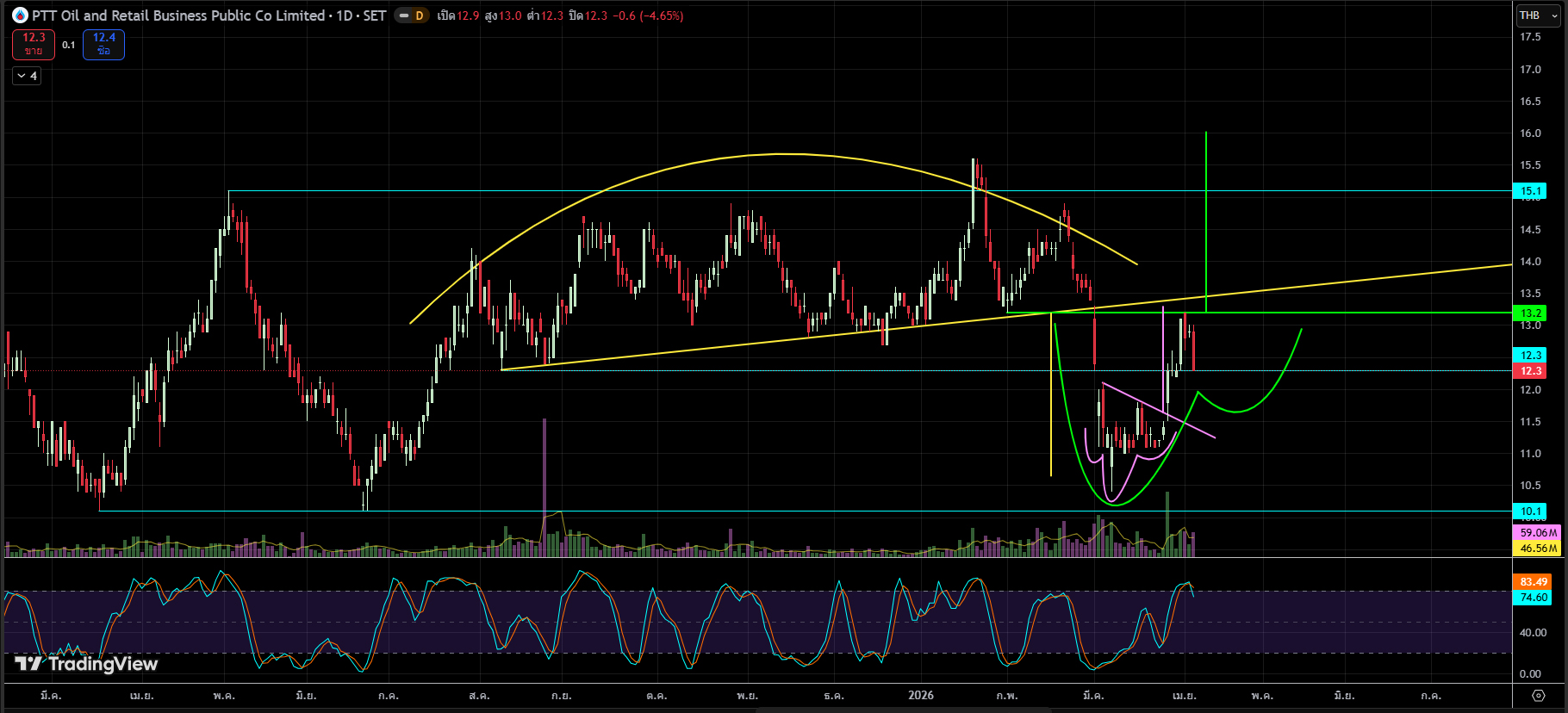
Task: Click the close value ปิด 12.3
Action: coord(588,15)
